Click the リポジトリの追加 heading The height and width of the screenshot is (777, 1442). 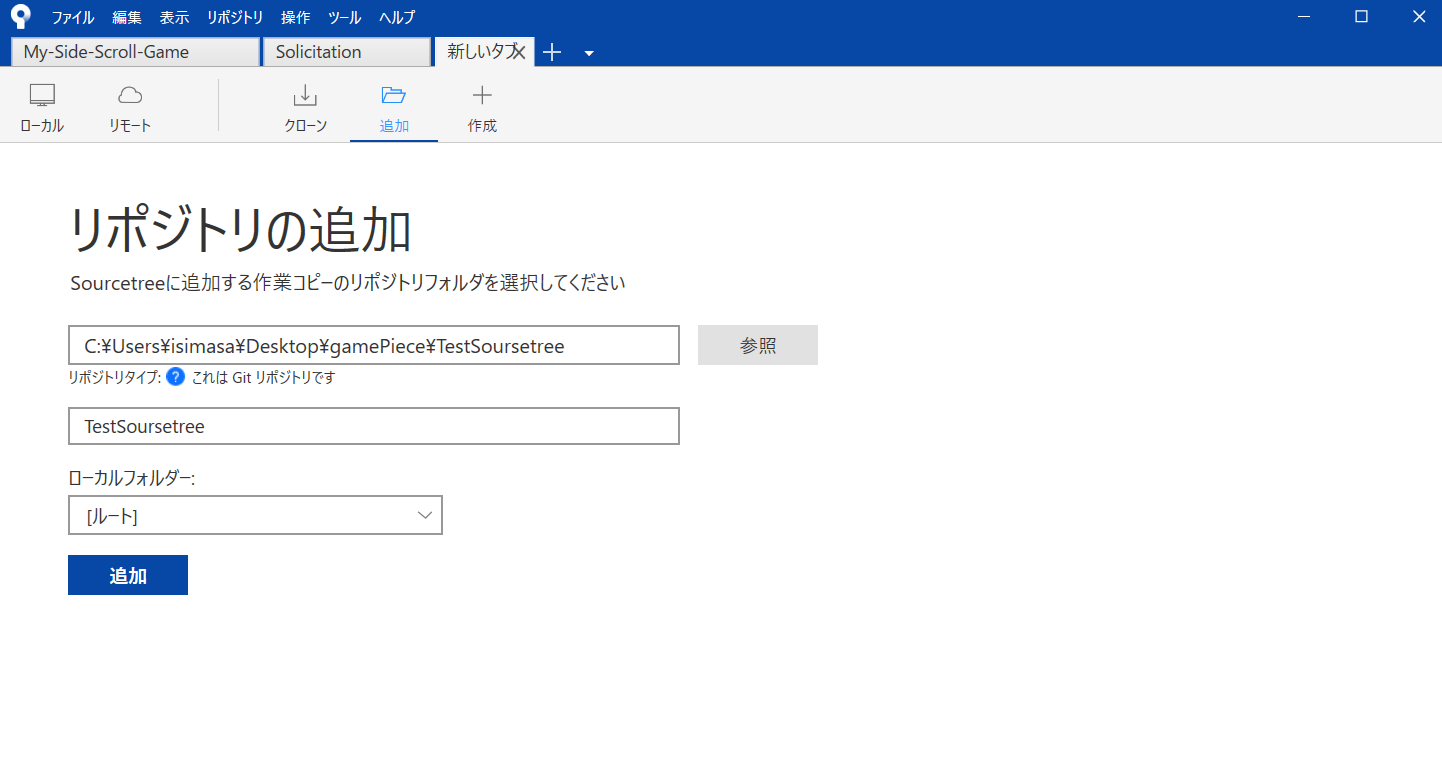coord(240,232)
